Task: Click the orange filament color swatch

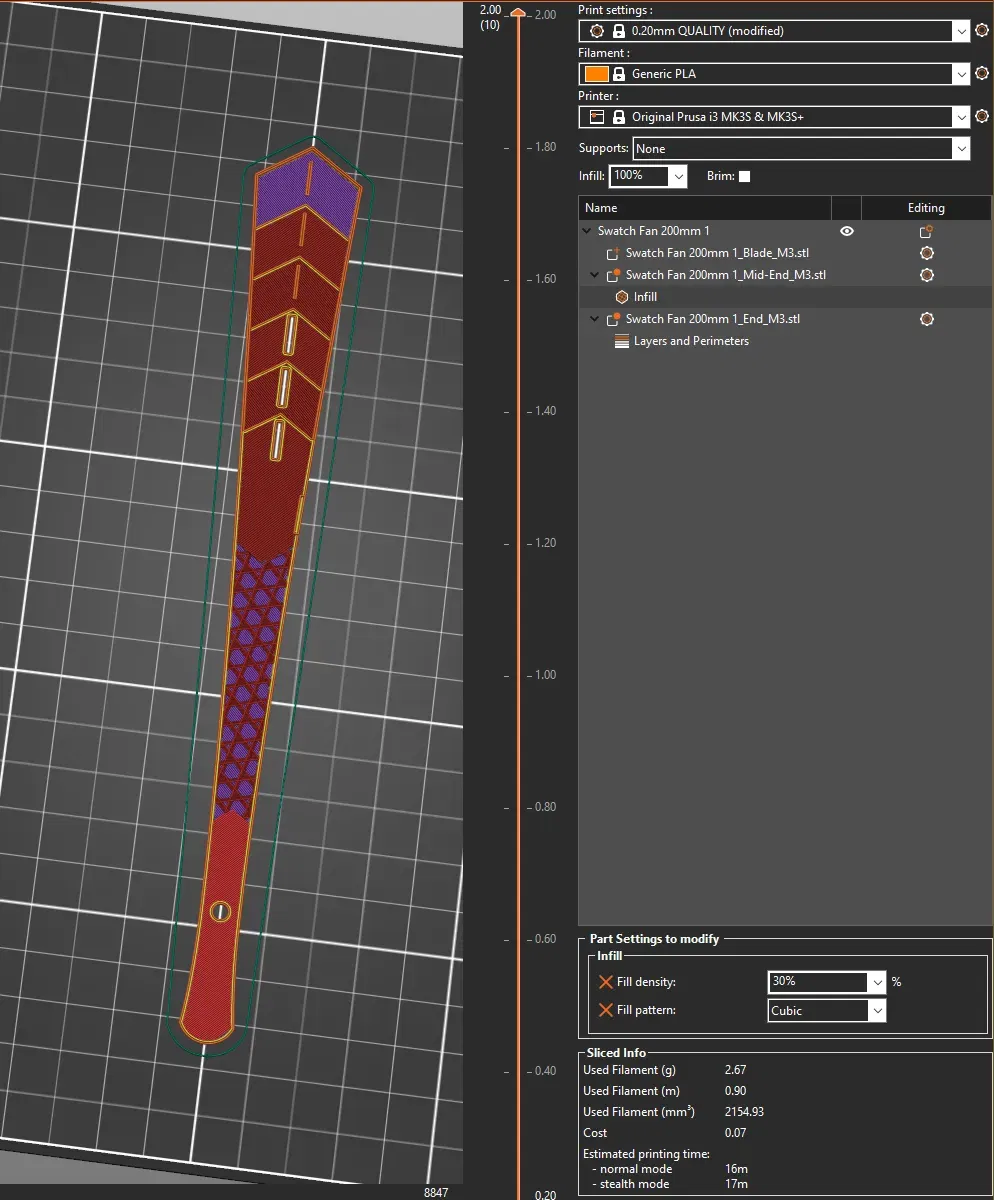Action: point(595,74)
